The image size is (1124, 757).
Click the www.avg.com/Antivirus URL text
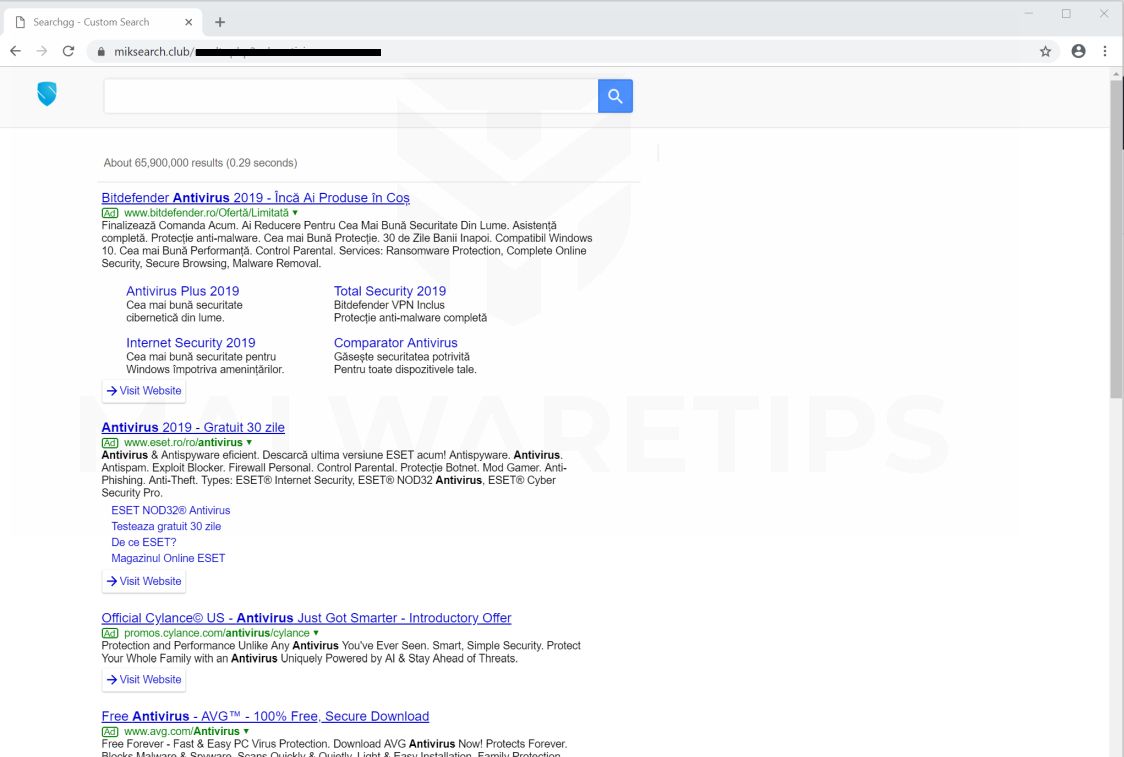182,731
